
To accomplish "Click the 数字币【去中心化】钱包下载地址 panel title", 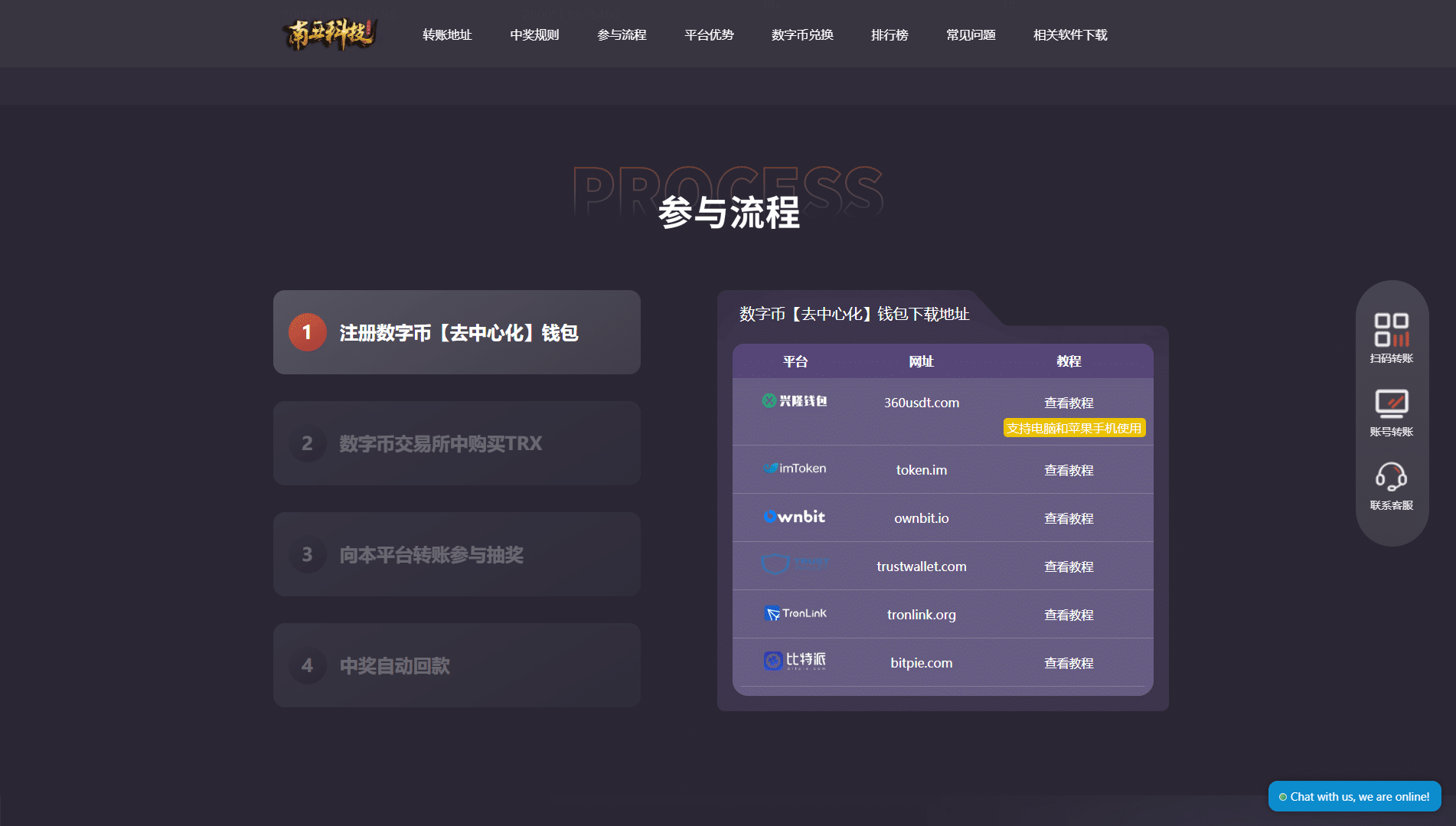I will point(854,314).
